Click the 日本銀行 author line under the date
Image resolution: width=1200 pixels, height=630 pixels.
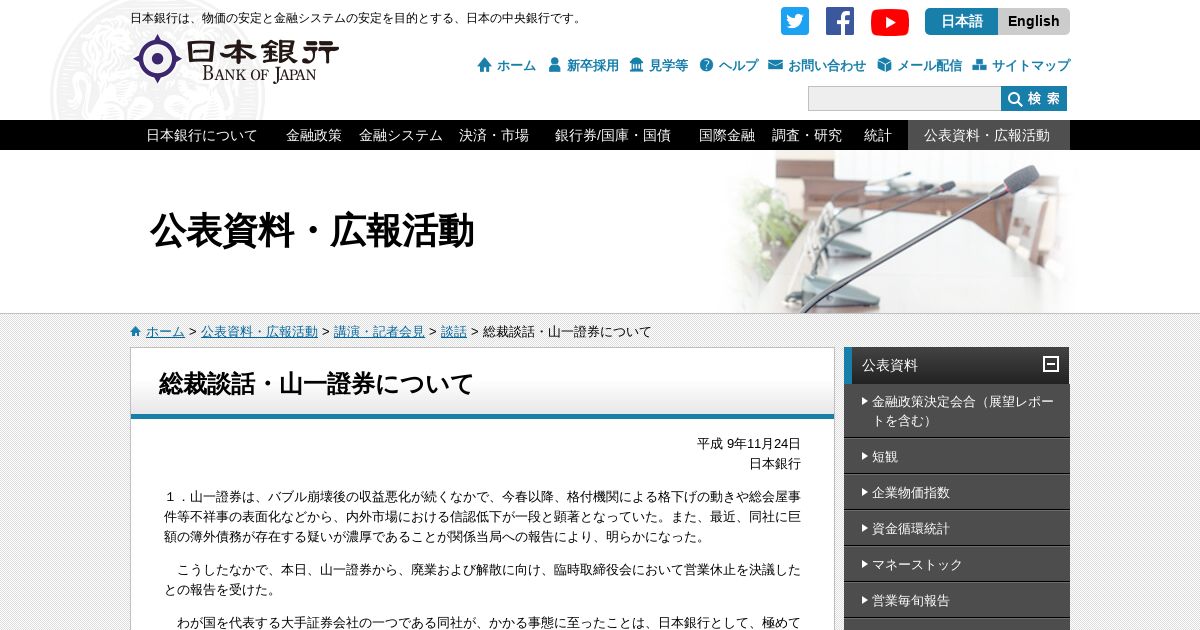point(775,464)
